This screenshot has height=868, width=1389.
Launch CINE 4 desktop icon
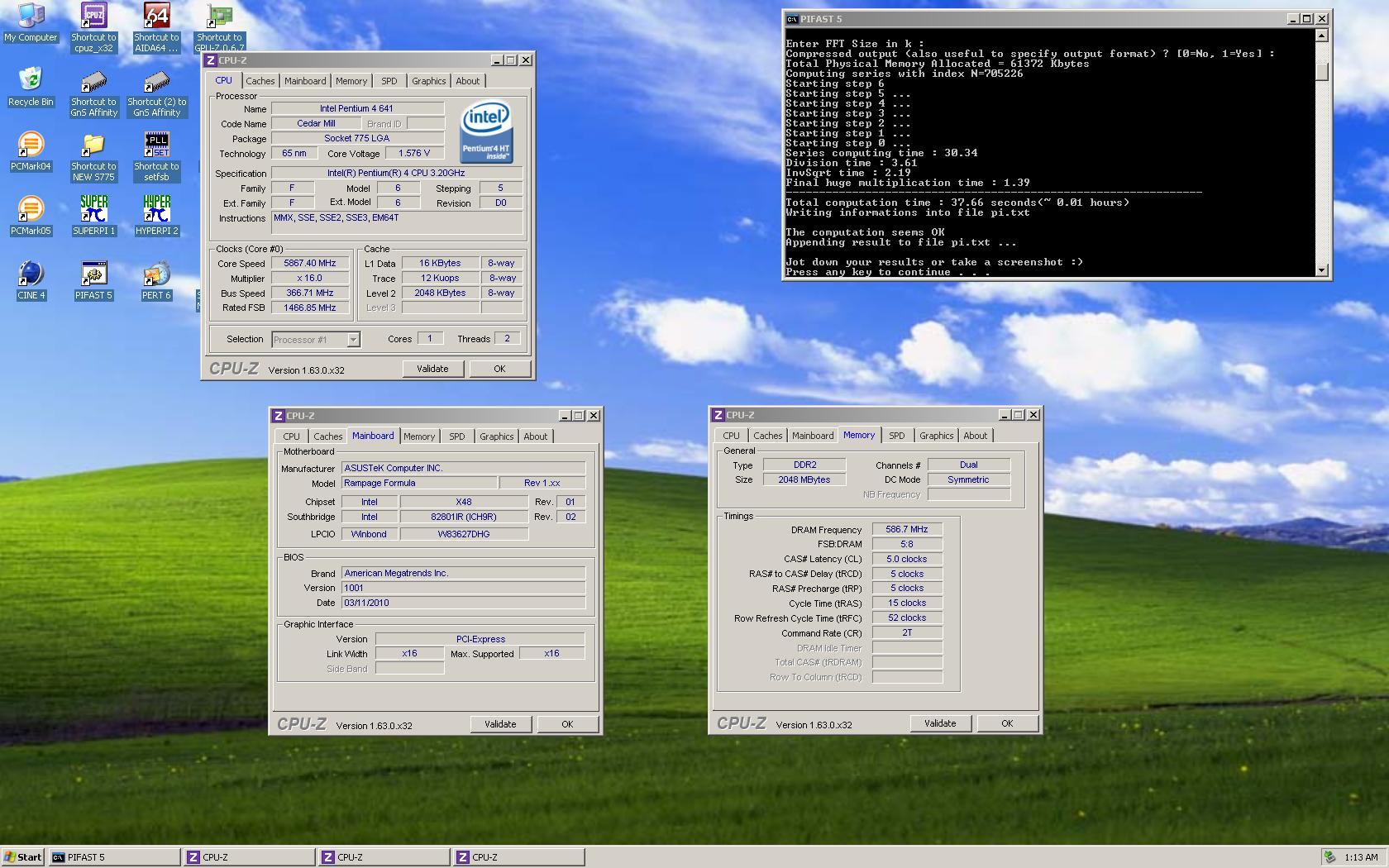(31, 280)
